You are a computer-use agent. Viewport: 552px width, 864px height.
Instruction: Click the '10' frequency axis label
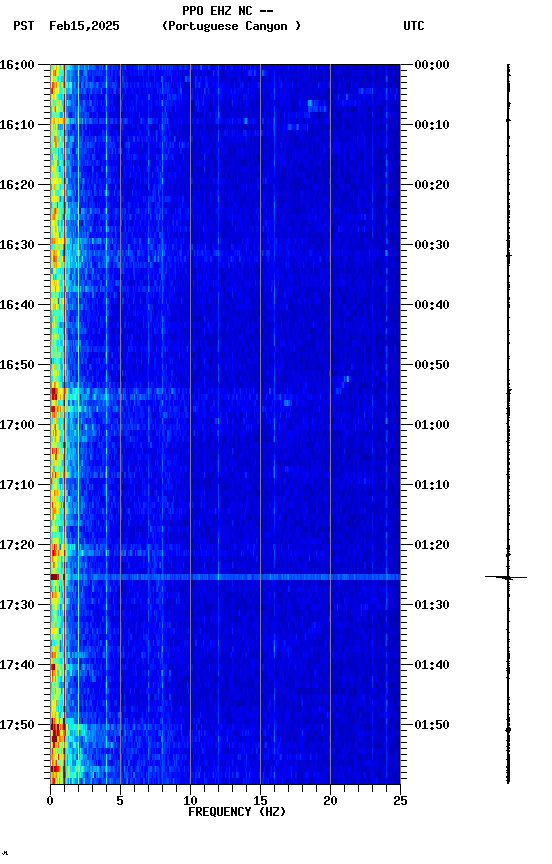[190, 801]
